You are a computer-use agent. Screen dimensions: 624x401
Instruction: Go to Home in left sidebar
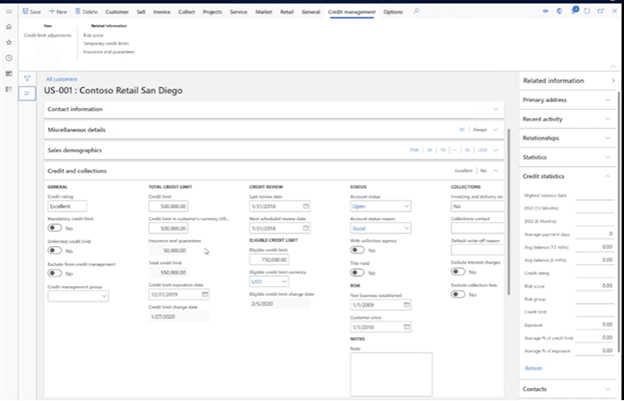tap(9, 27)
